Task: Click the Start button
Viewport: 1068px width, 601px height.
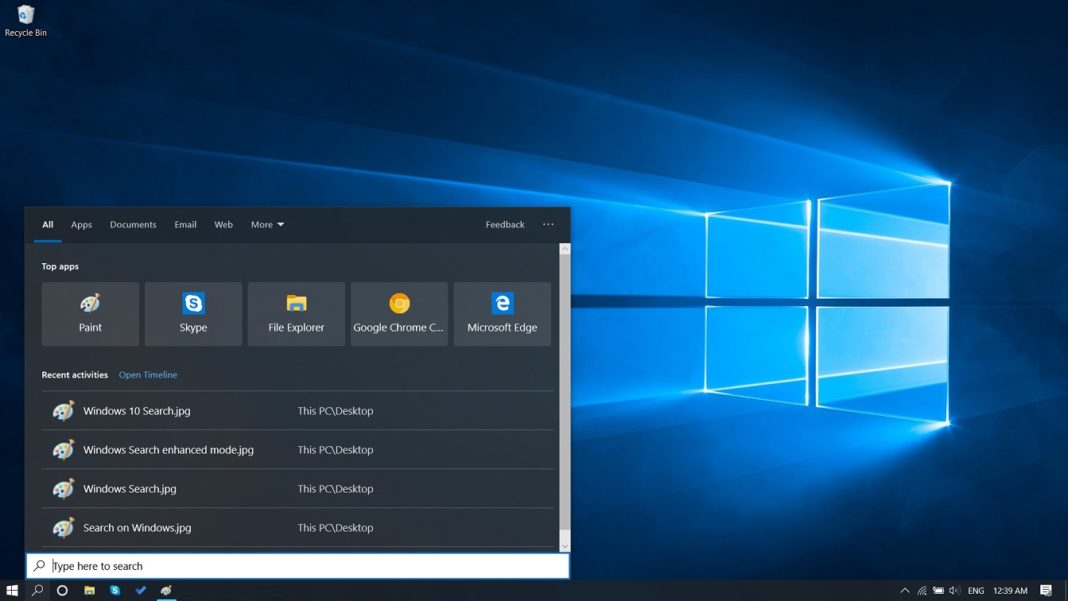Action: tap(12, 591)
